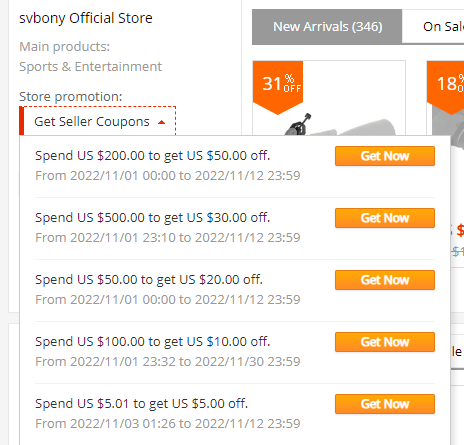Collapse the Get Seller Coupons dropdown
The height and width of the screenshot is (445, 464).
98,121
